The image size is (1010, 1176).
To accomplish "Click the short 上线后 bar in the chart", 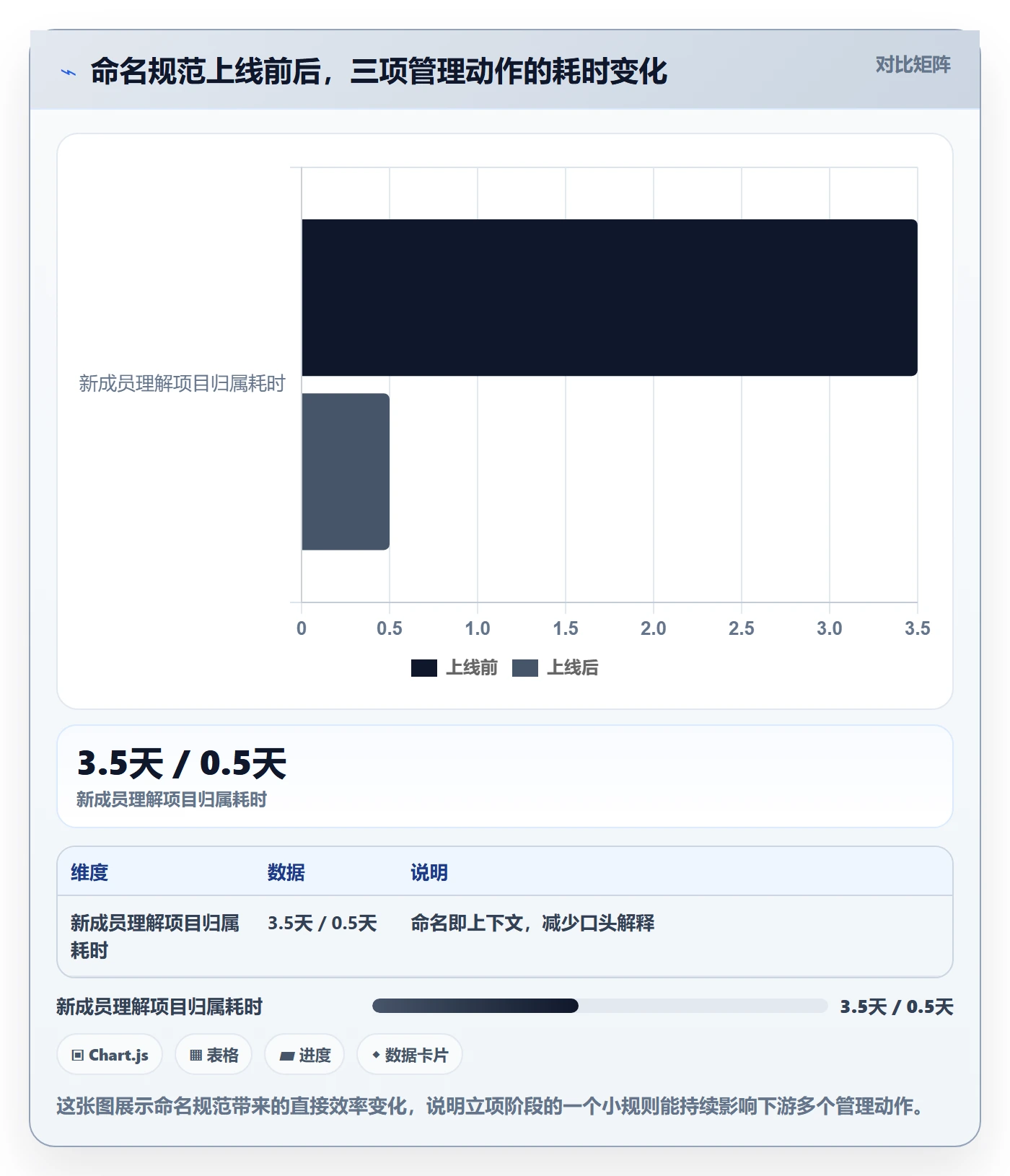I will pyautogui.click(x=346, y=472).
